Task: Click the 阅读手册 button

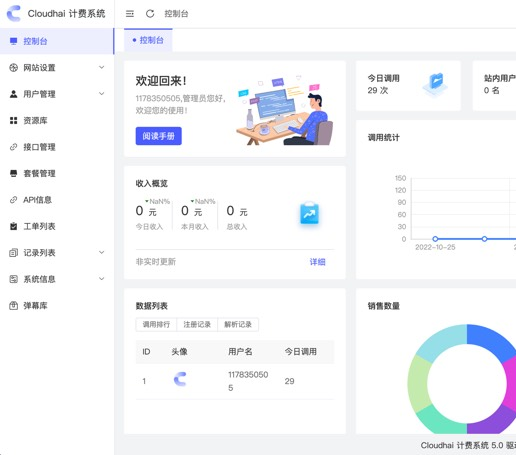Action: point(159,136)
